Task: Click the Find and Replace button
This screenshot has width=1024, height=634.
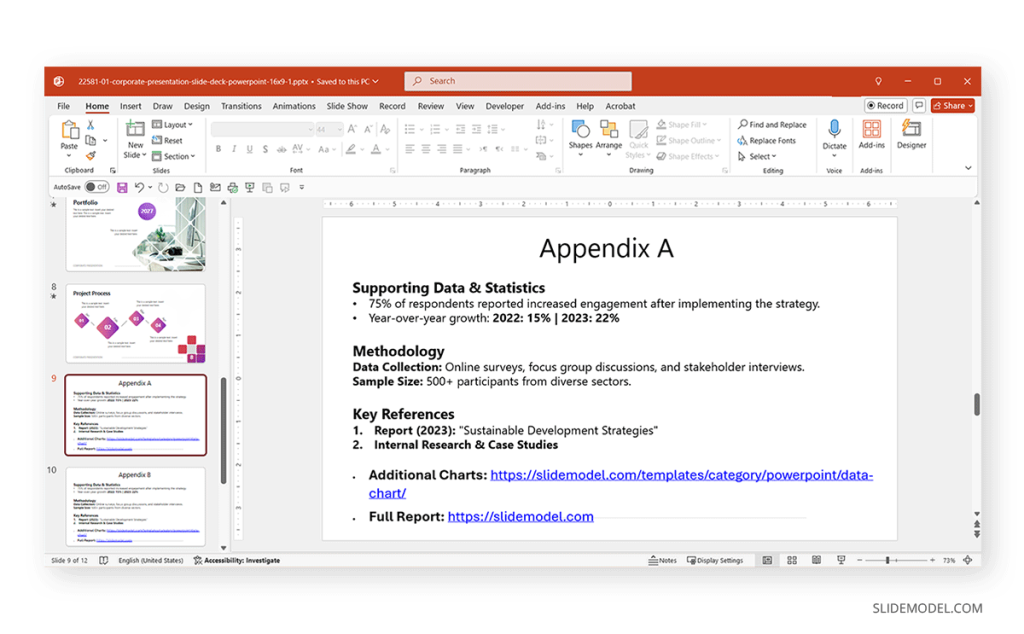Action: click(772, 125)
